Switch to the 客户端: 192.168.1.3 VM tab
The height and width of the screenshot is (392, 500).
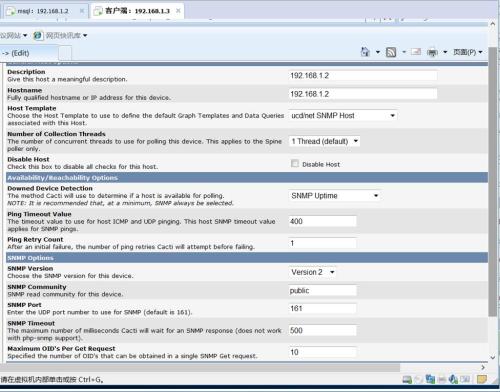137,11
